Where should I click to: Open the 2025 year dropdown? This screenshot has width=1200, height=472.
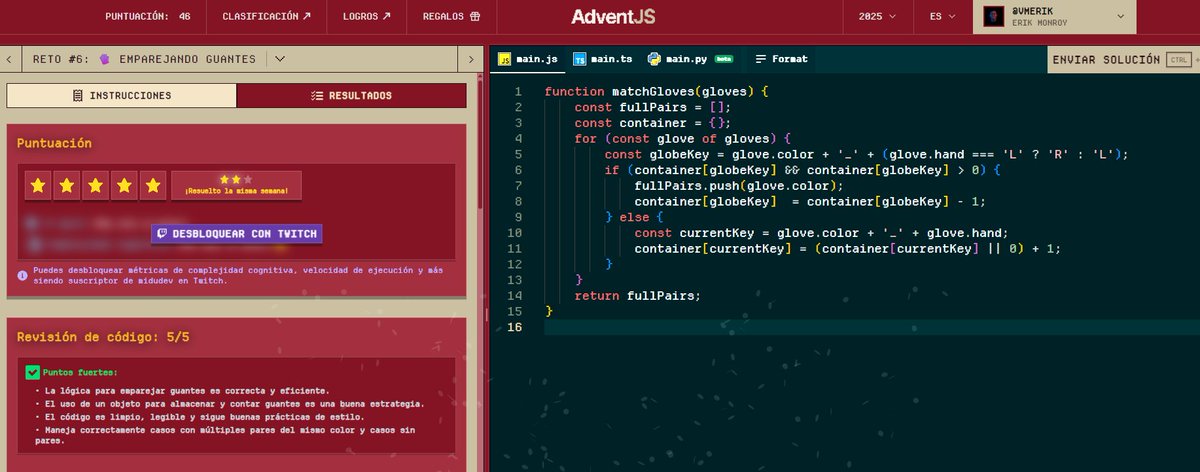[878, 16]
